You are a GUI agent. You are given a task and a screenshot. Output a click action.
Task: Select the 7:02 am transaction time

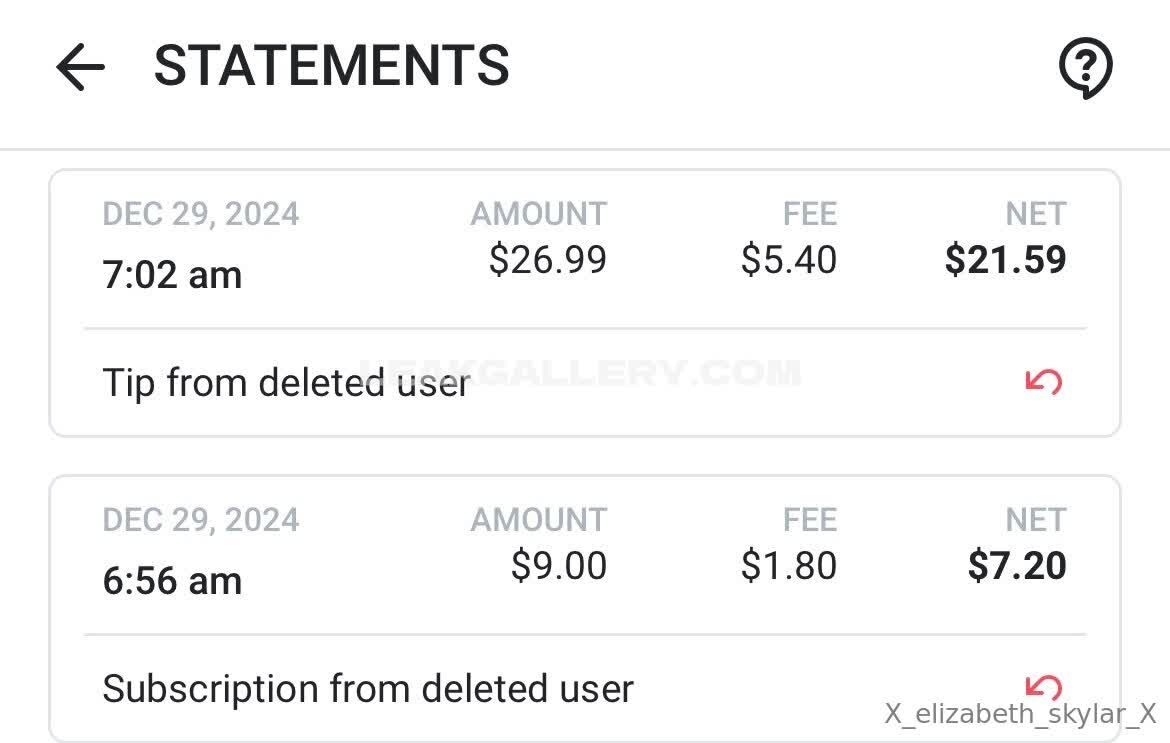(172, 275)
